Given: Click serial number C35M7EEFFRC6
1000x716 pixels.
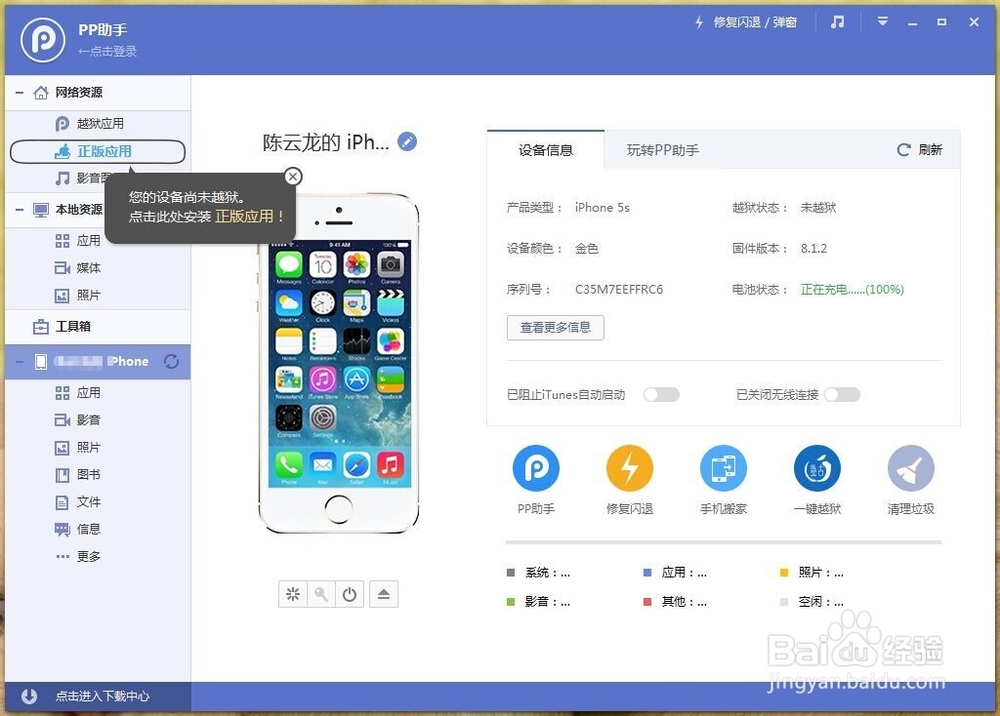Looking at the screenshot, I should click(619, 289).
